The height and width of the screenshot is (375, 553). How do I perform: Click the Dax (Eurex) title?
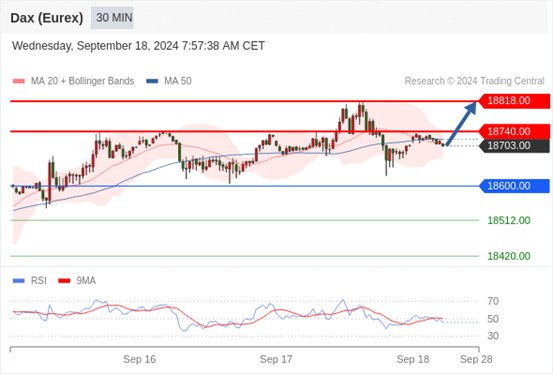(x=47, y=18)
